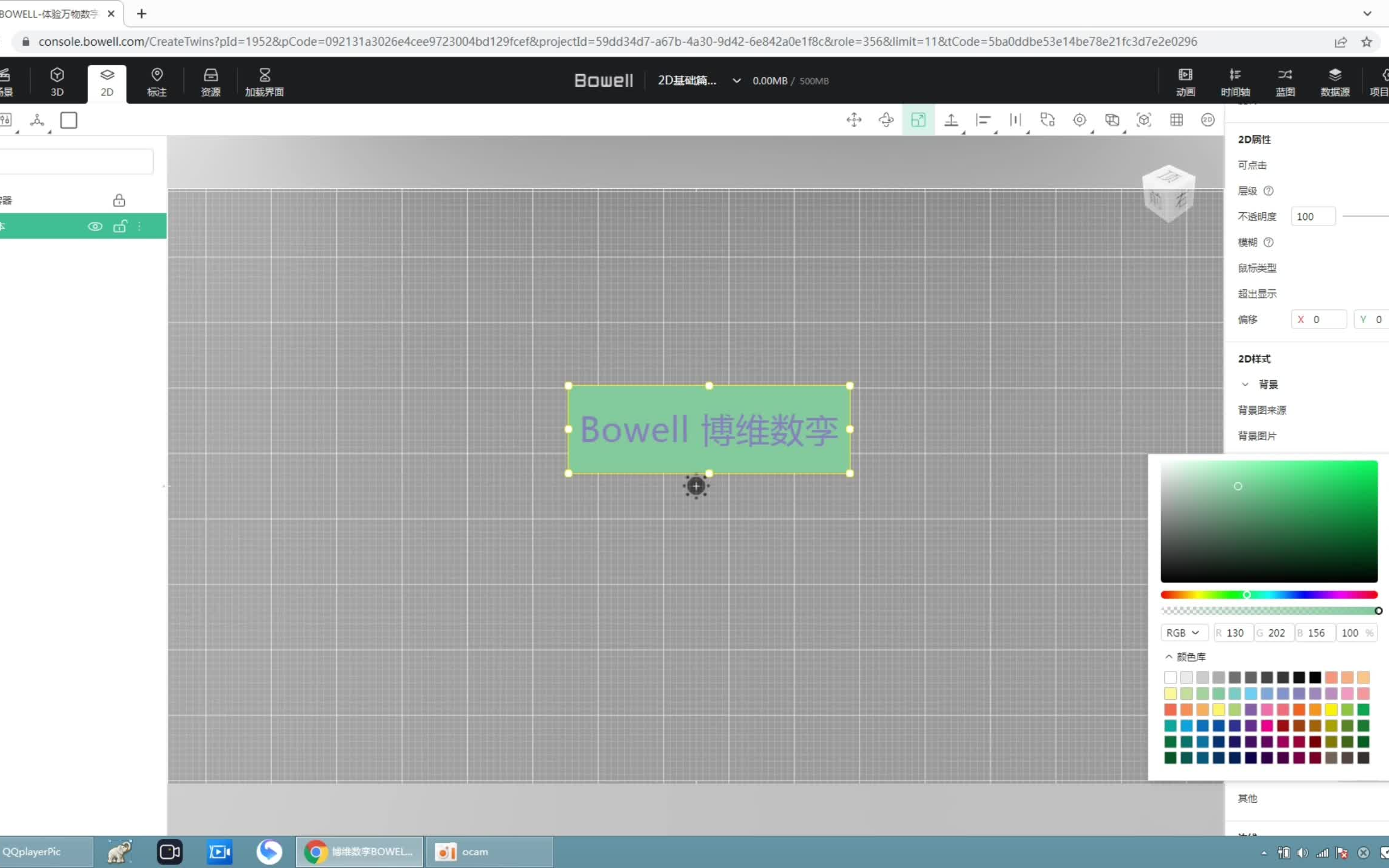Select the move/translate tool in toolbar
Viewport: 1389px width, 868px height.
[854, 120]
